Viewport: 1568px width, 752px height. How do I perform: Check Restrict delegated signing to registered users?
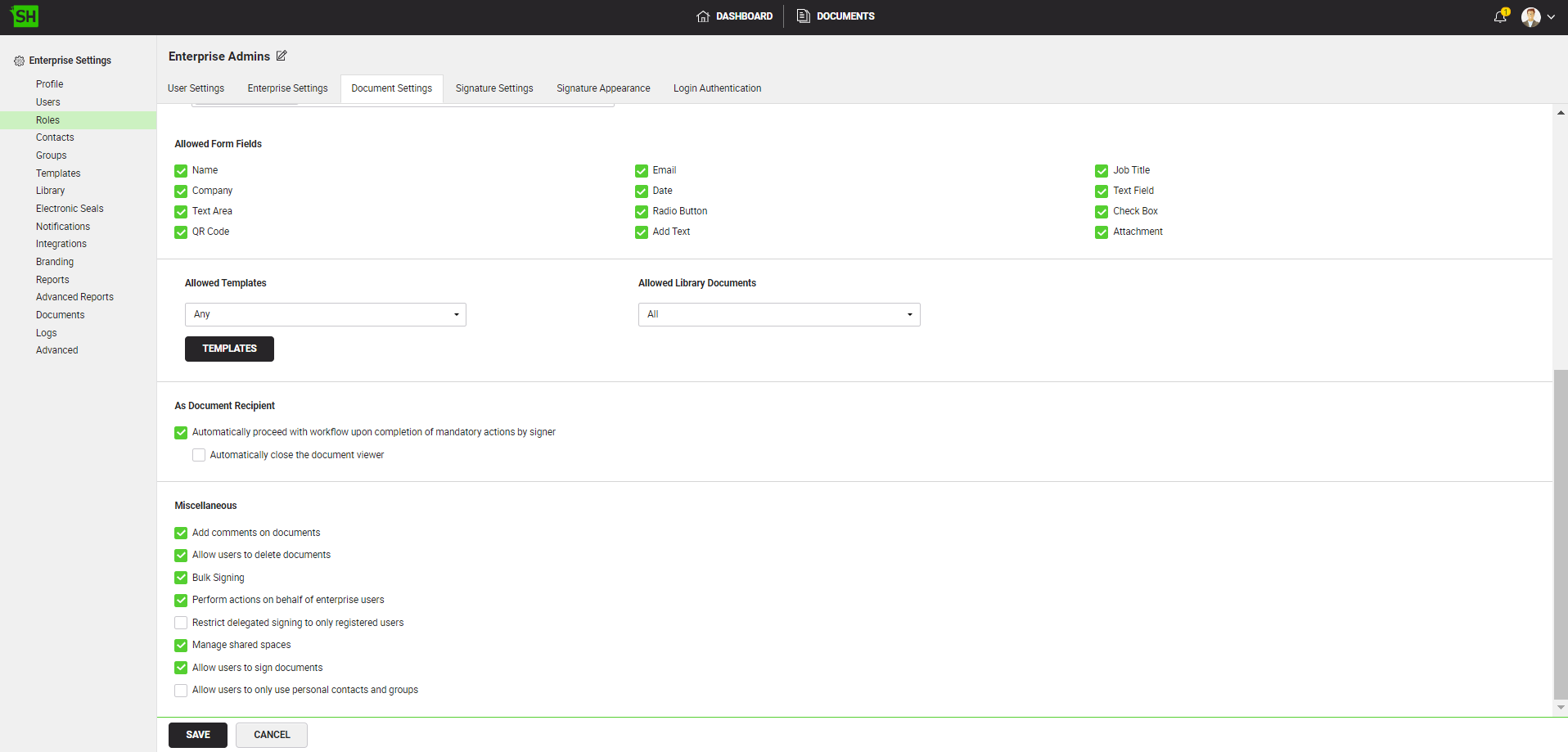coord(181,623)
